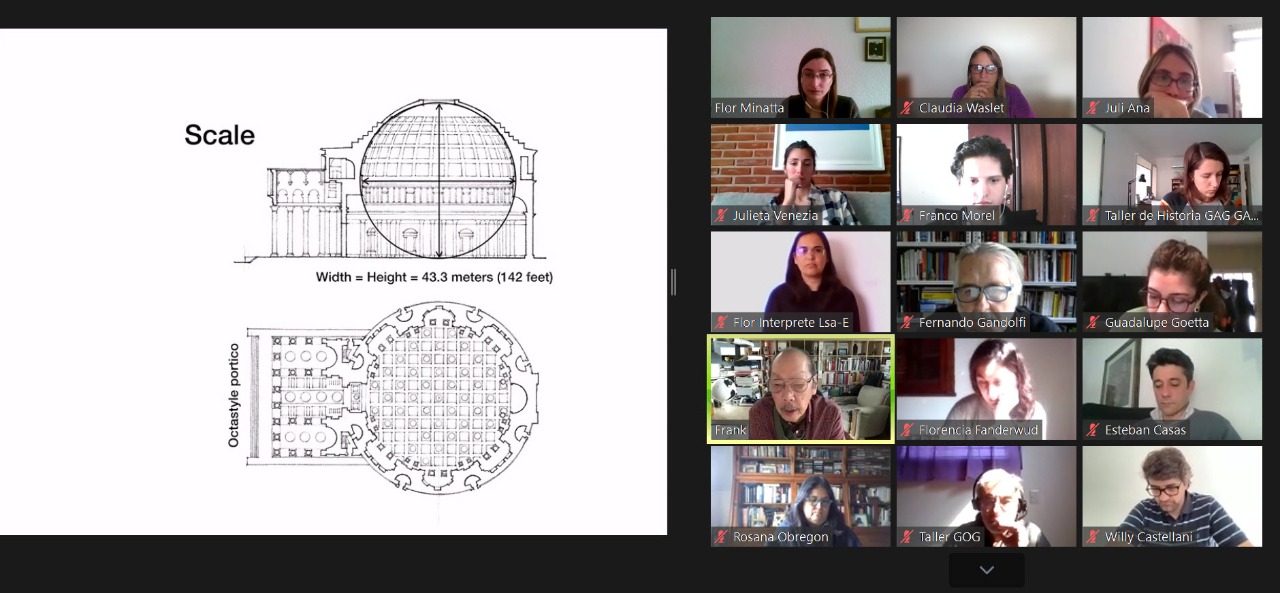Viewport: 1280px width, 593px height.
Task: Select Franco Morel's video tile
Action: click(x=986, y=174)
